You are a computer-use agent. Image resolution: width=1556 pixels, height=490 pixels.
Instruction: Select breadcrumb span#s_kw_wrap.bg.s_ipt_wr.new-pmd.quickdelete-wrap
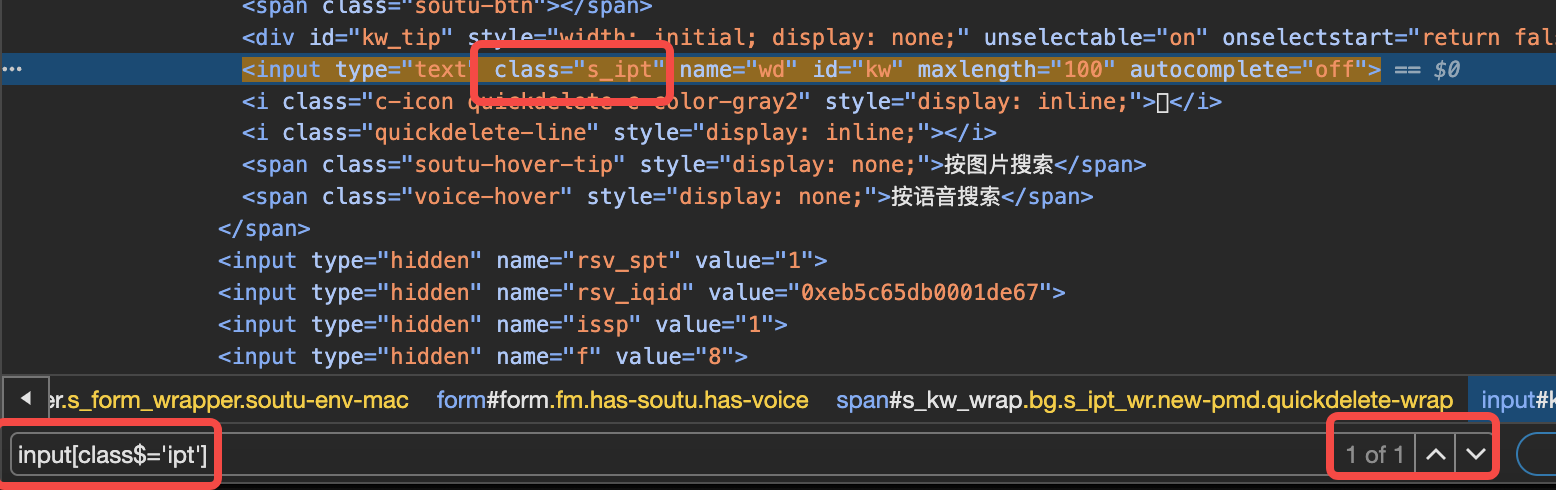click(1144, 401)
